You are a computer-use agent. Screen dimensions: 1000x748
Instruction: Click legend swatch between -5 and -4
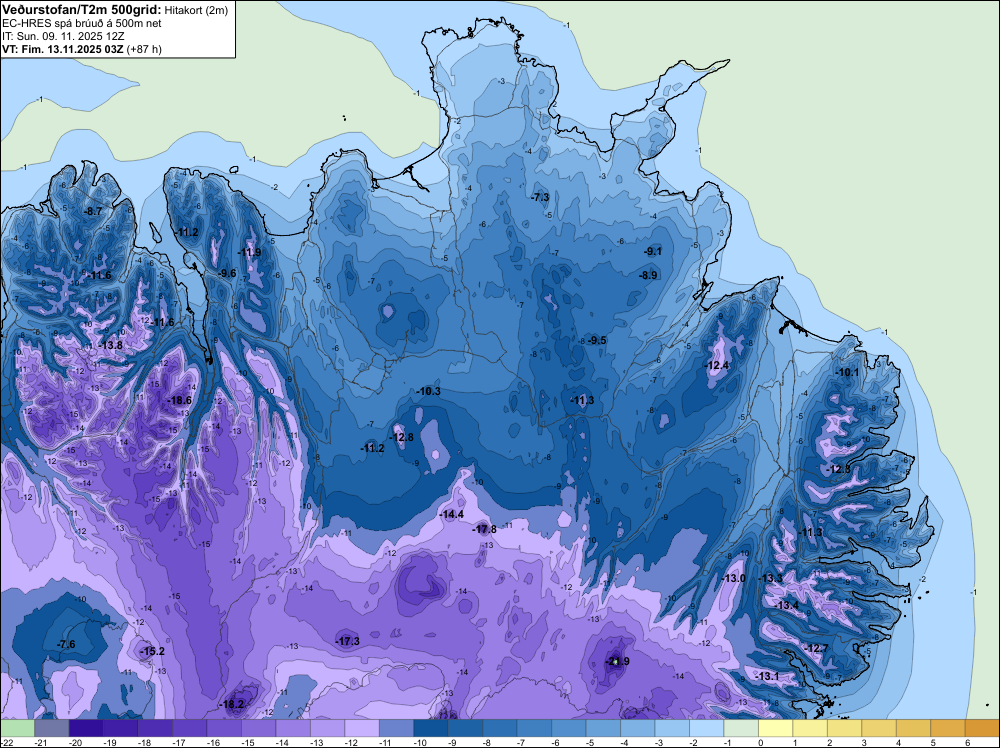point(603,728)
